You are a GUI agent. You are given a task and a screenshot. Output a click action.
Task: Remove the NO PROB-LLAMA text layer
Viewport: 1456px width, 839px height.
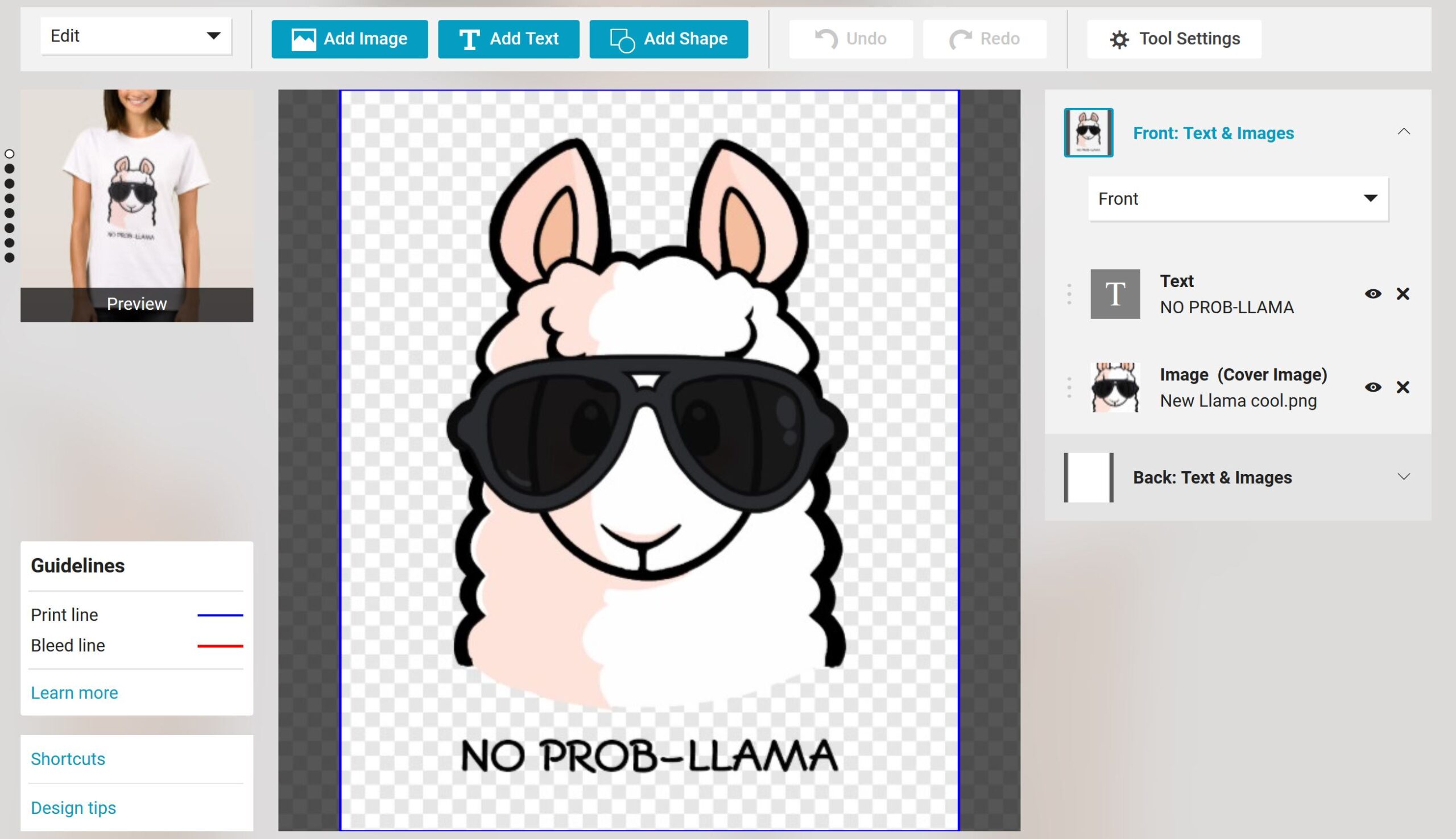(x=1403, y=294)
